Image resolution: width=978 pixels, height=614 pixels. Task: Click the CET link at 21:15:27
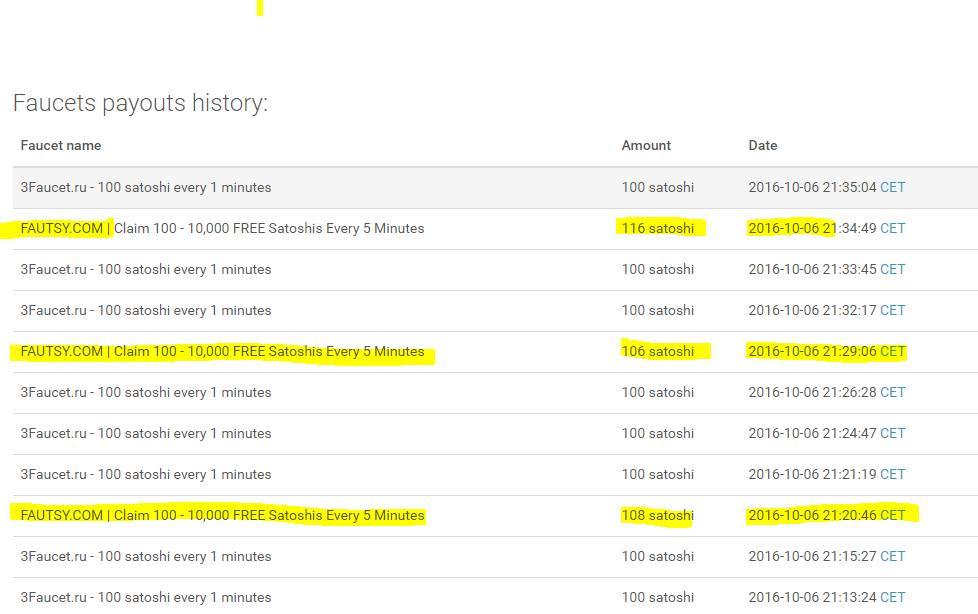click(x=893, y=556)
